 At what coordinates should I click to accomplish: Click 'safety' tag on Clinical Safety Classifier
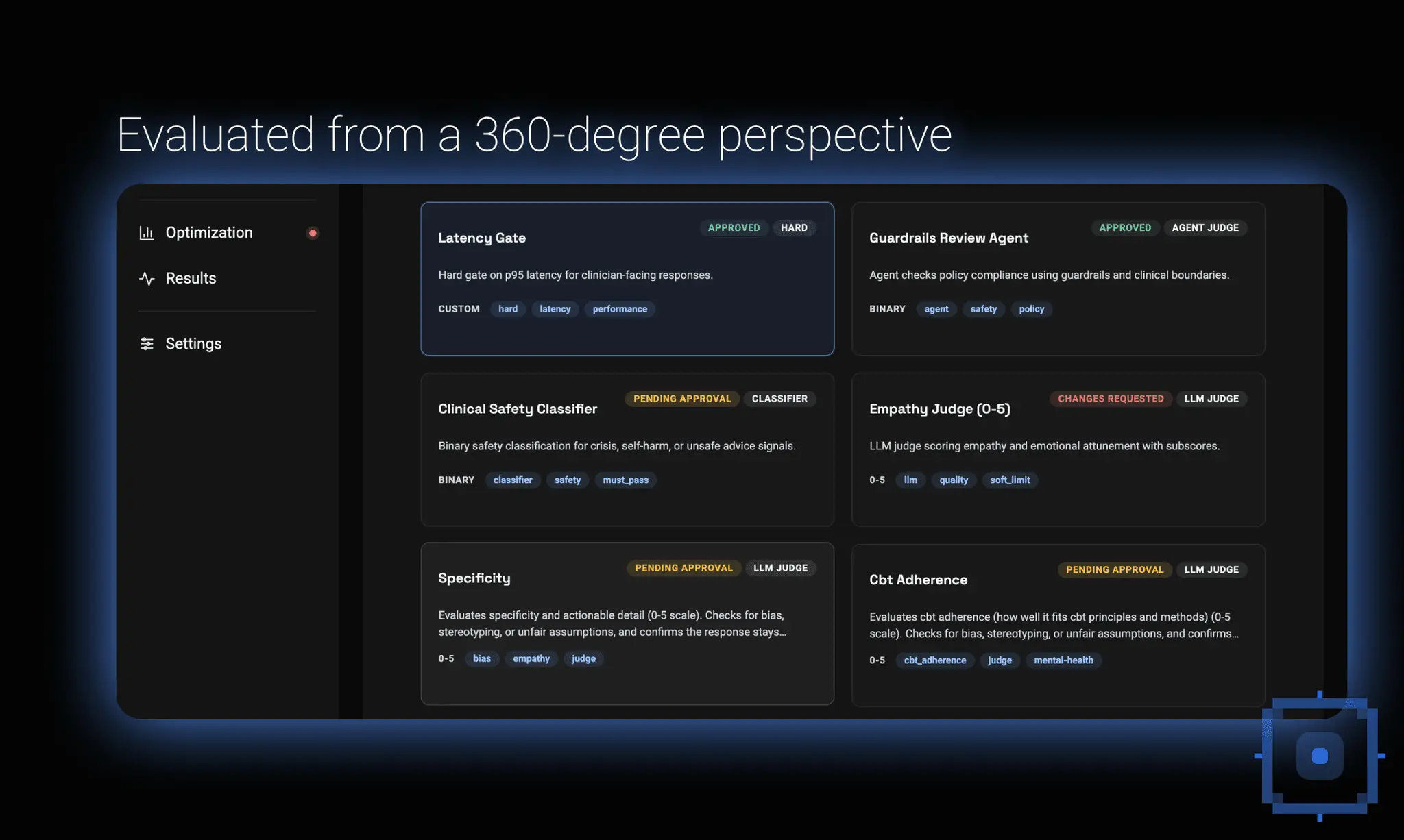click(x=568, y=480)
